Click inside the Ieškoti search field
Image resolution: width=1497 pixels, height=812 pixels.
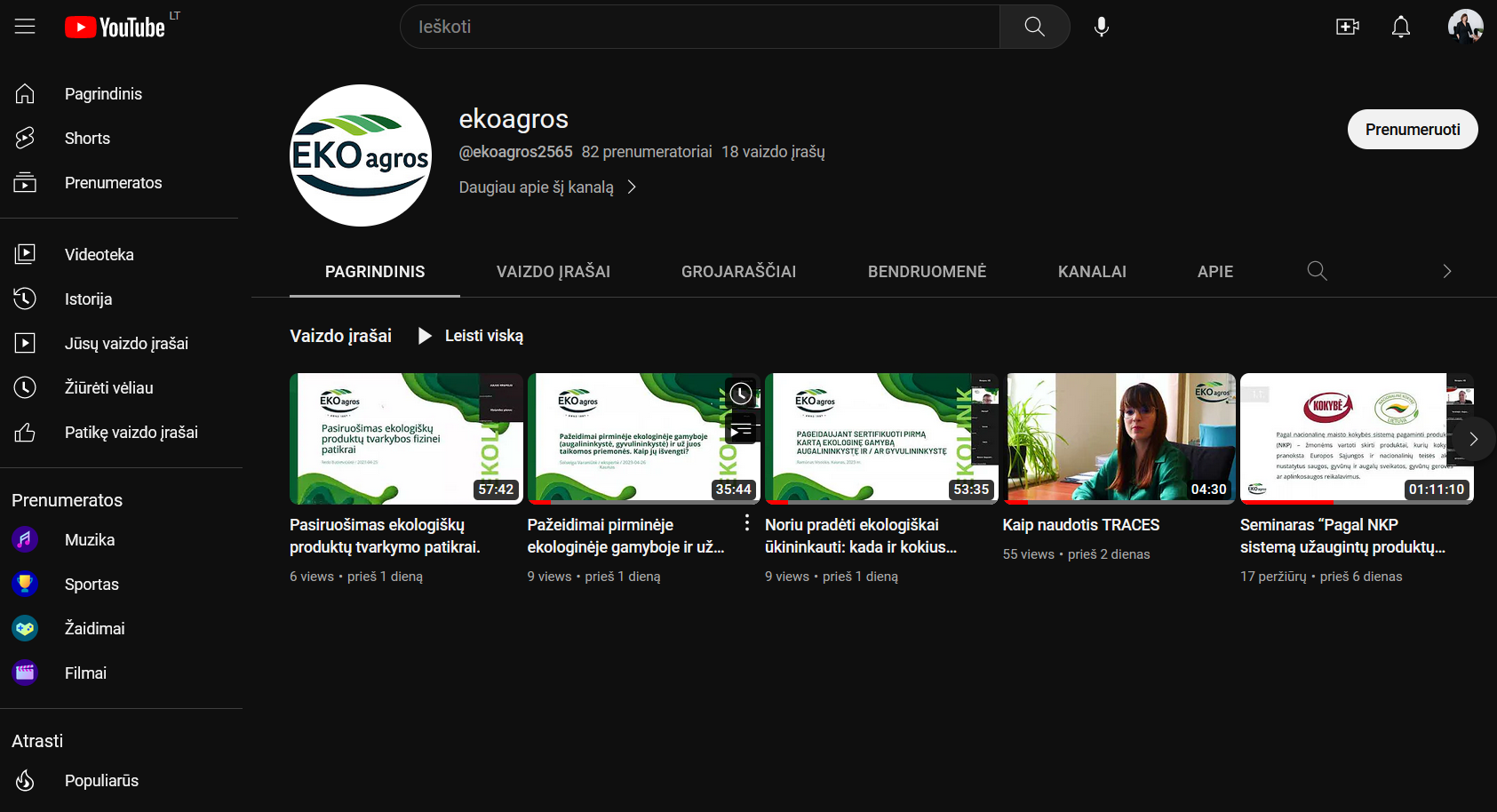(700, 27)
